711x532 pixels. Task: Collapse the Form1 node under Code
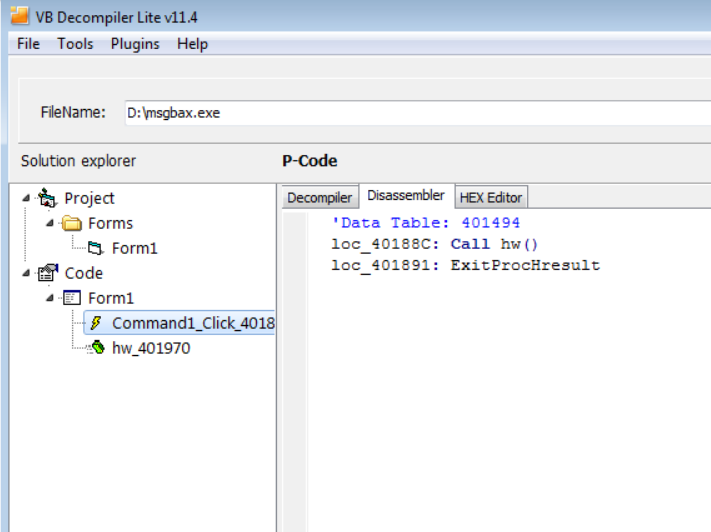(50, 298)
